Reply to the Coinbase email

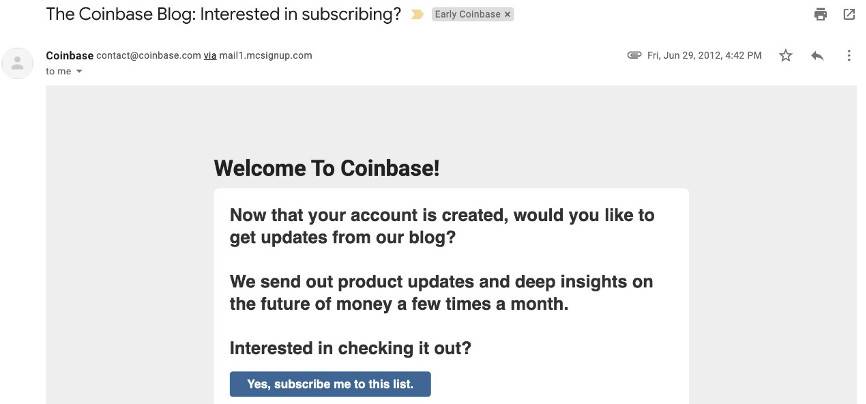[x=817, y=56]
